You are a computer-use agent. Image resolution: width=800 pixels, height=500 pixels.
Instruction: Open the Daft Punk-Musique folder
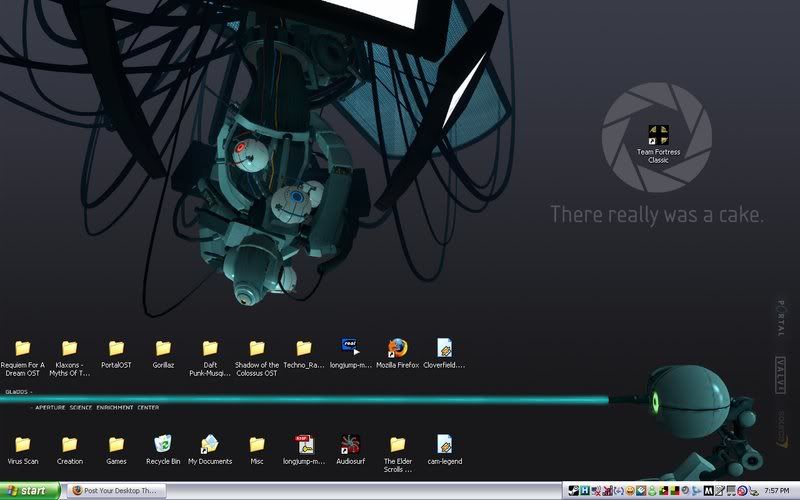(210, 348)
